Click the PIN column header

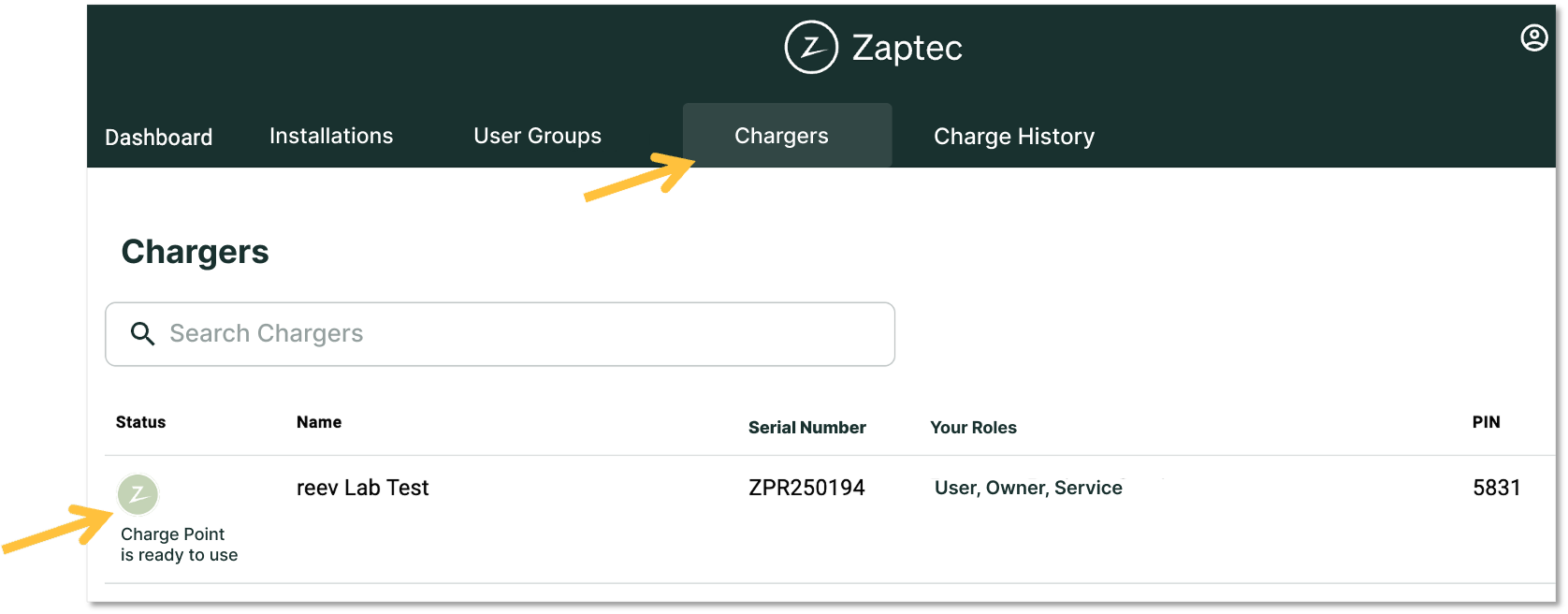click(1487, 422)
